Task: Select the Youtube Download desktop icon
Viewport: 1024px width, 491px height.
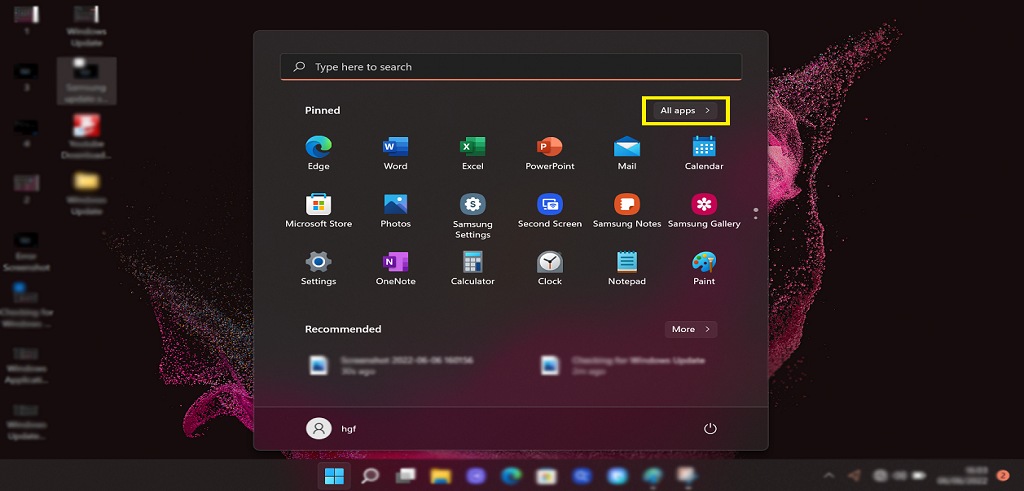Action: 86,137
